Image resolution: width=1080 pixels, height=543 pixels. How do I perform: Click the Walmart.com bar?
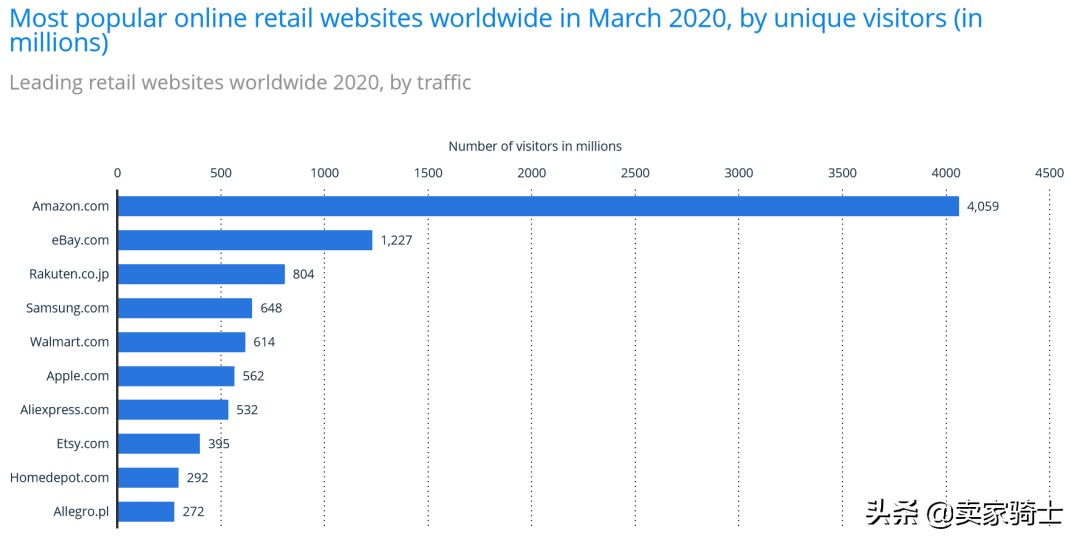(181, 342)
